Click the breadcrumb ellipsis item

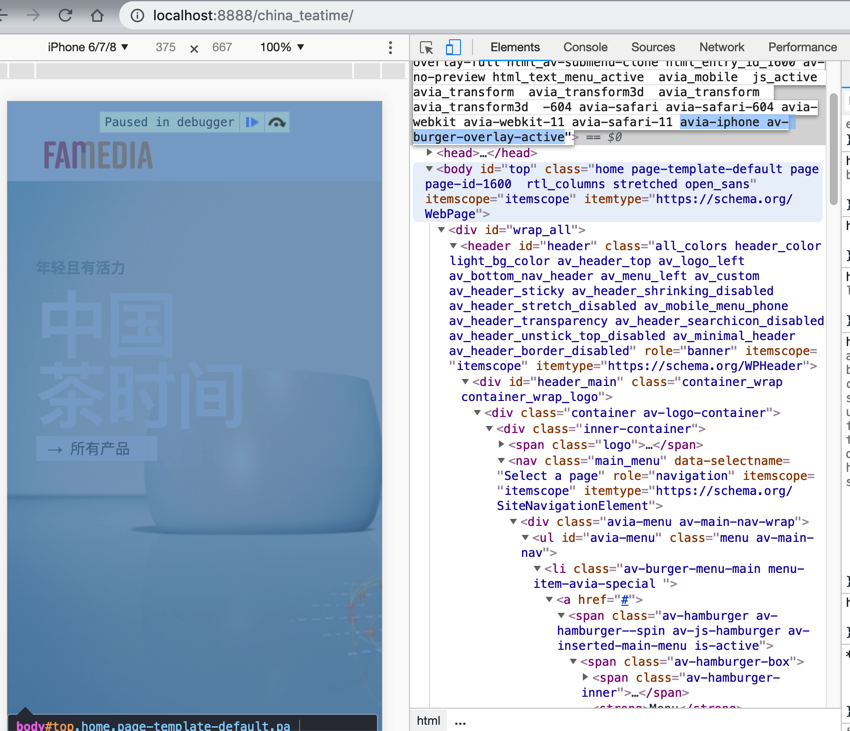(x=460, y=721)
